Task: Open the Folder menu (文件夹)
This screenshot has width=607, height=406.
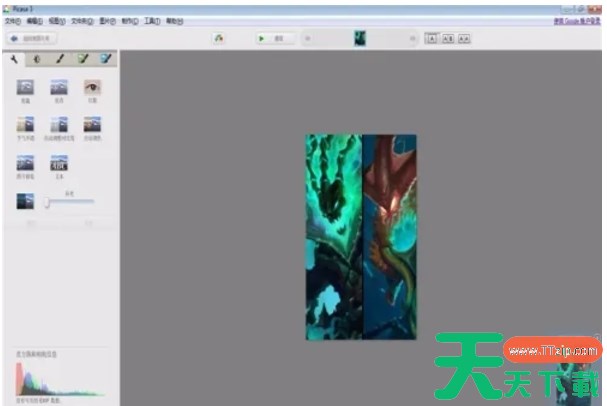Action: point(82,21)
